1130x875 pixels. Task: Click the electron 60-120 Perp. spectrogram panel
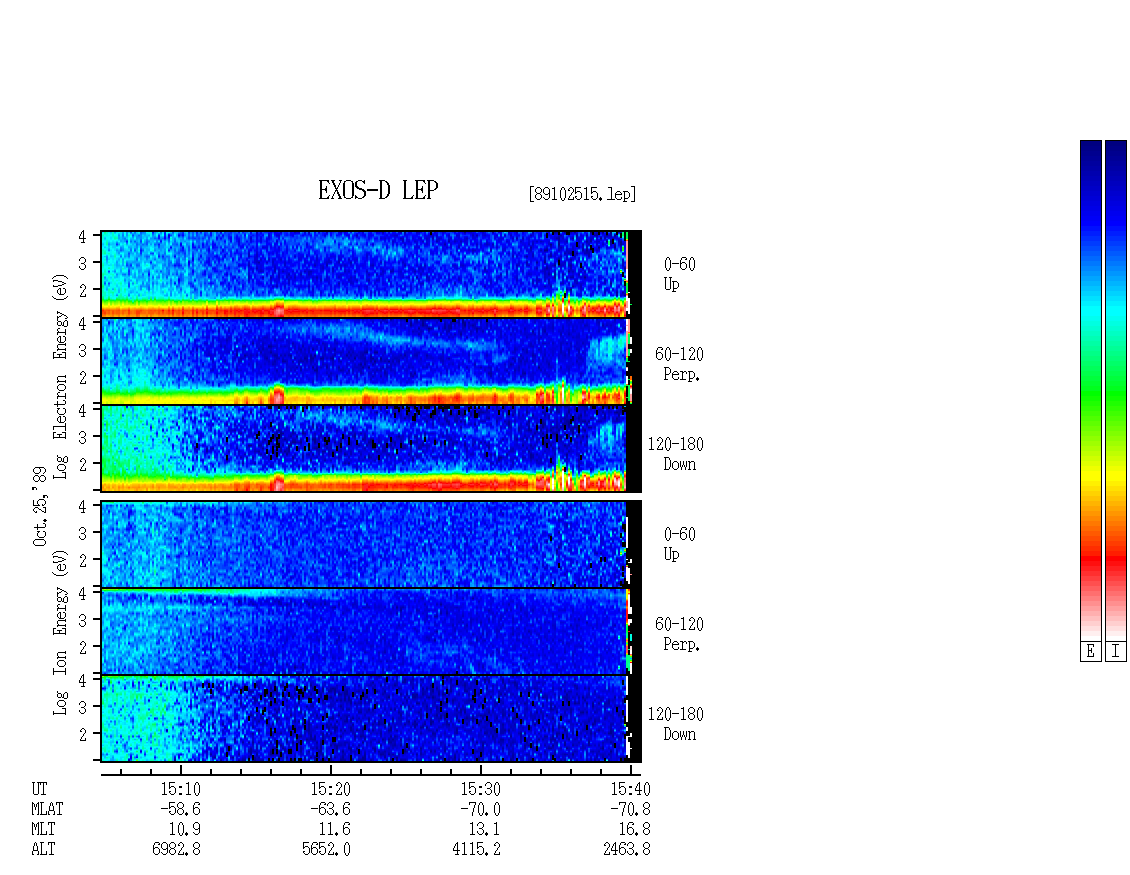pos(370,361)
